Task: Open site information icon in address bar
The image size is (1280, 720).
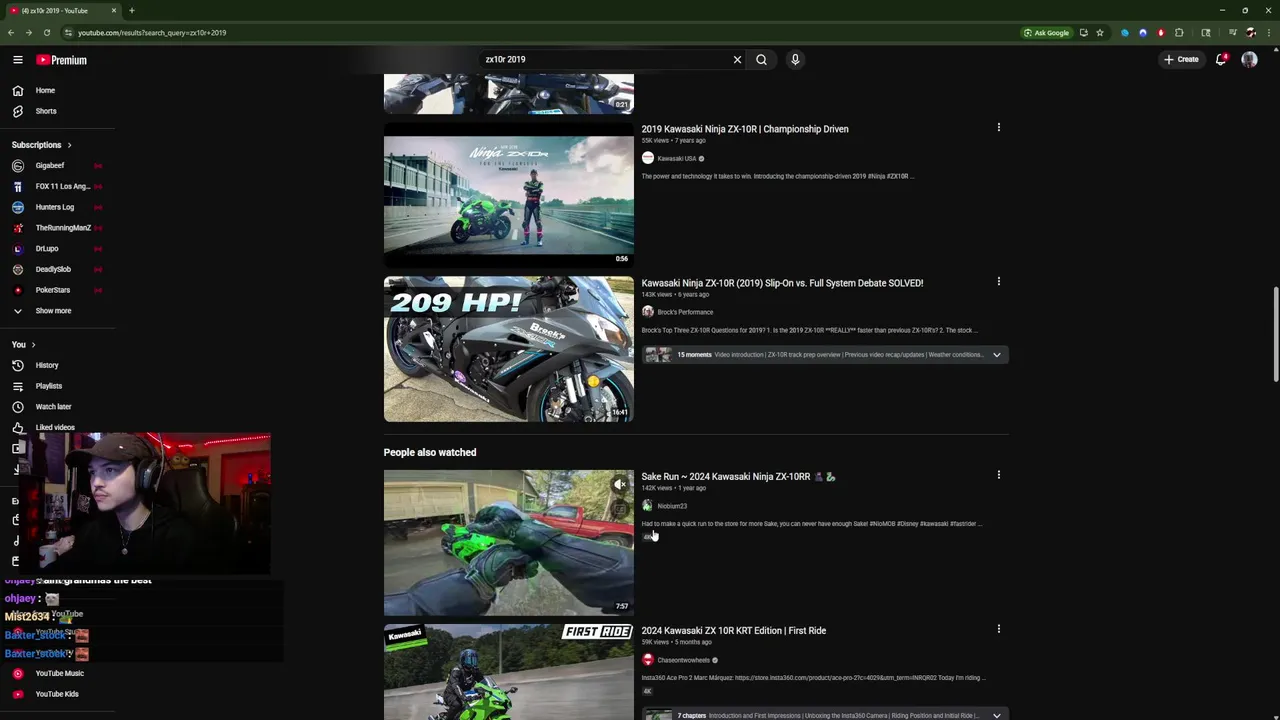Action: pos(68,33)
